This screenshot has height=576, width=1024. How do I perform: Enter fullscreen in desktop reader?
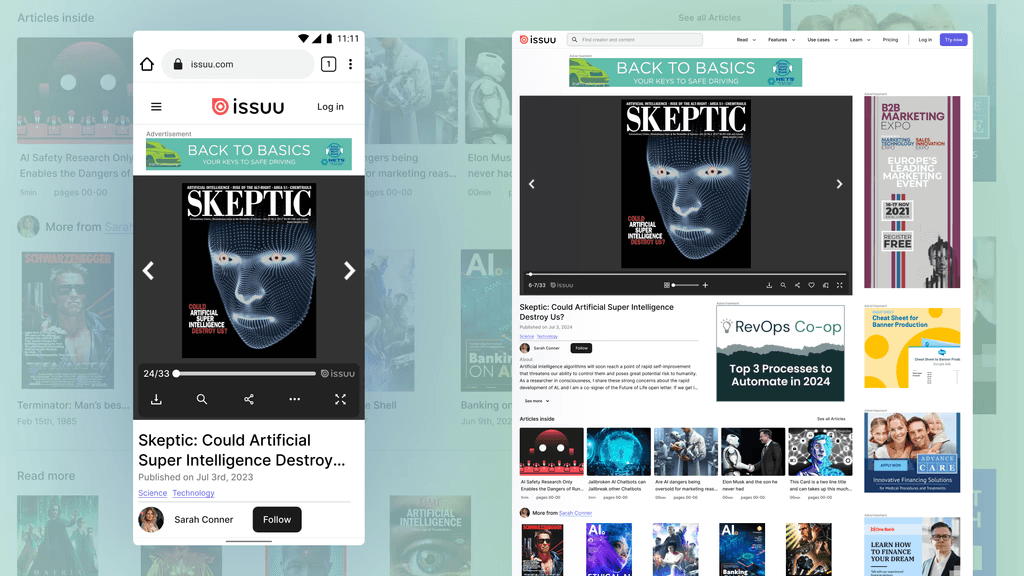click(x=840, y=285)
